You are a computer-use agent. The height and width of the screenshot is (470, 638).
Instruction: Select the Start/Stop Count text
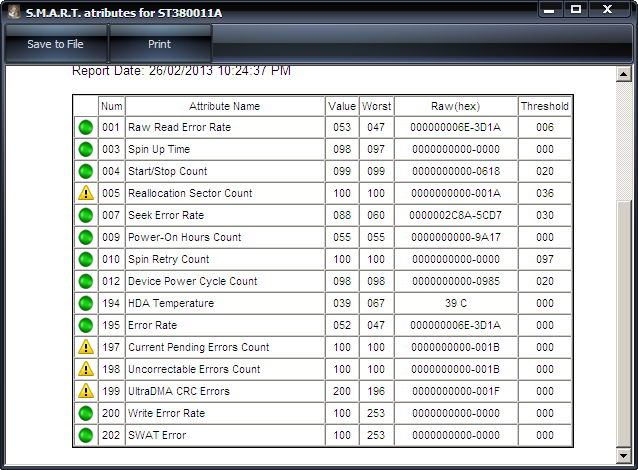[x=168, y=171]
